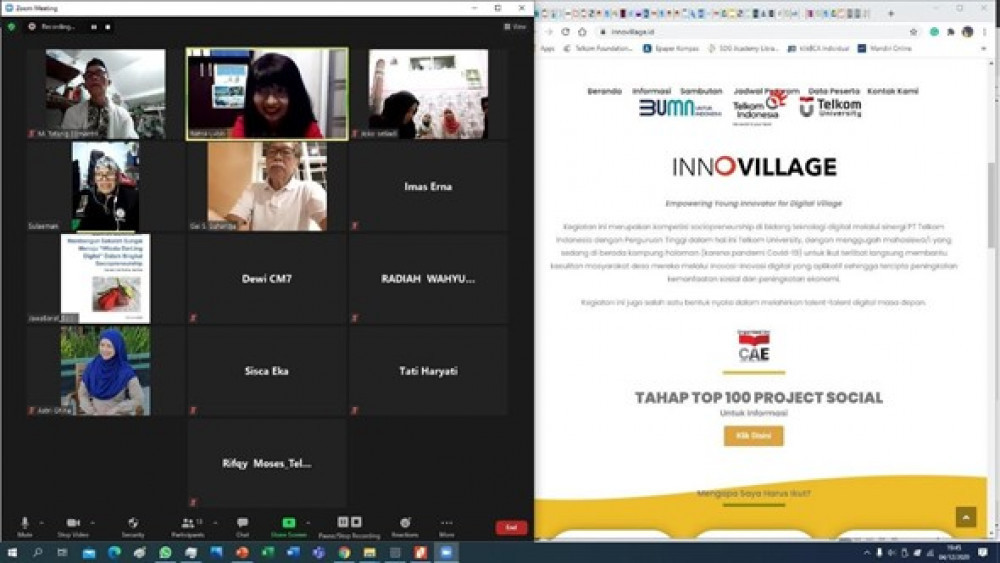The height and width of the screenshot is (563, 1000).
Task: Open Apps shortcut in bookmarks bar
Action: coord(547,48)
